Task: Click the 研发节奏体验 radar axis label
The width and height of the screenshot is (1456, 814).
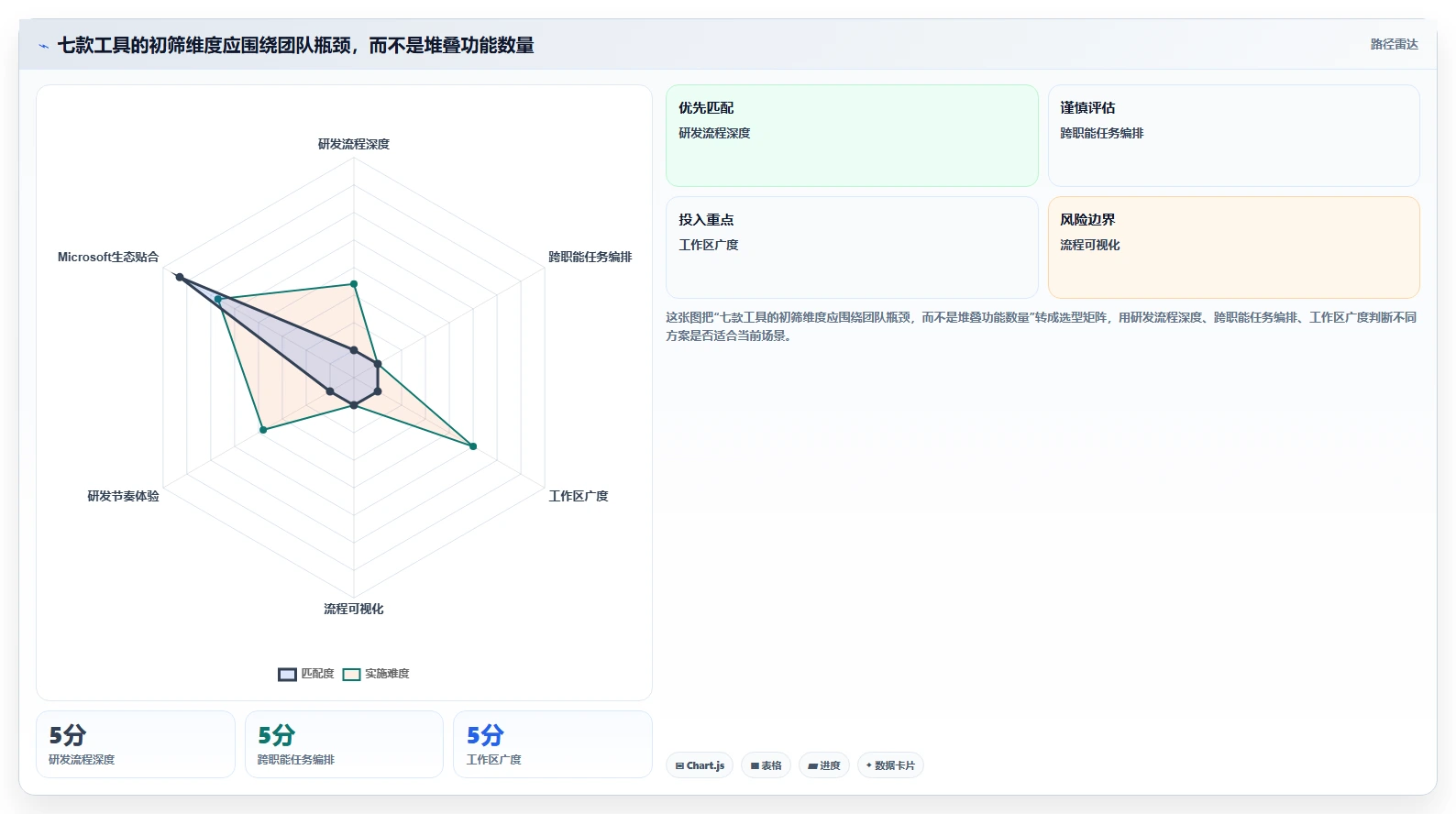Action: (x=123, y=496)
